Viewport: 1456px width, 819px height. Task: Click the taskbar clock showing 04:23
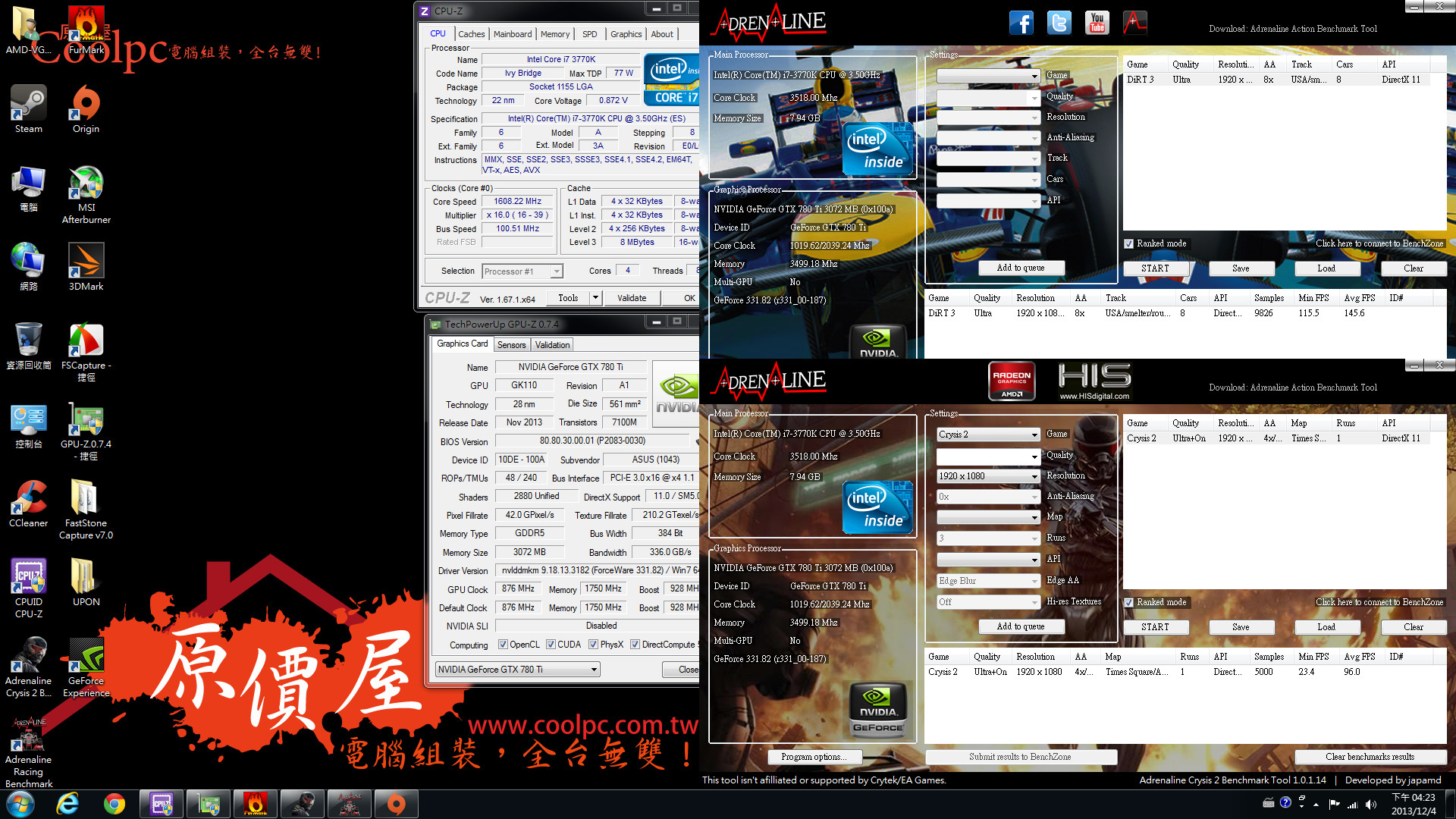[x=1414, y=804]
